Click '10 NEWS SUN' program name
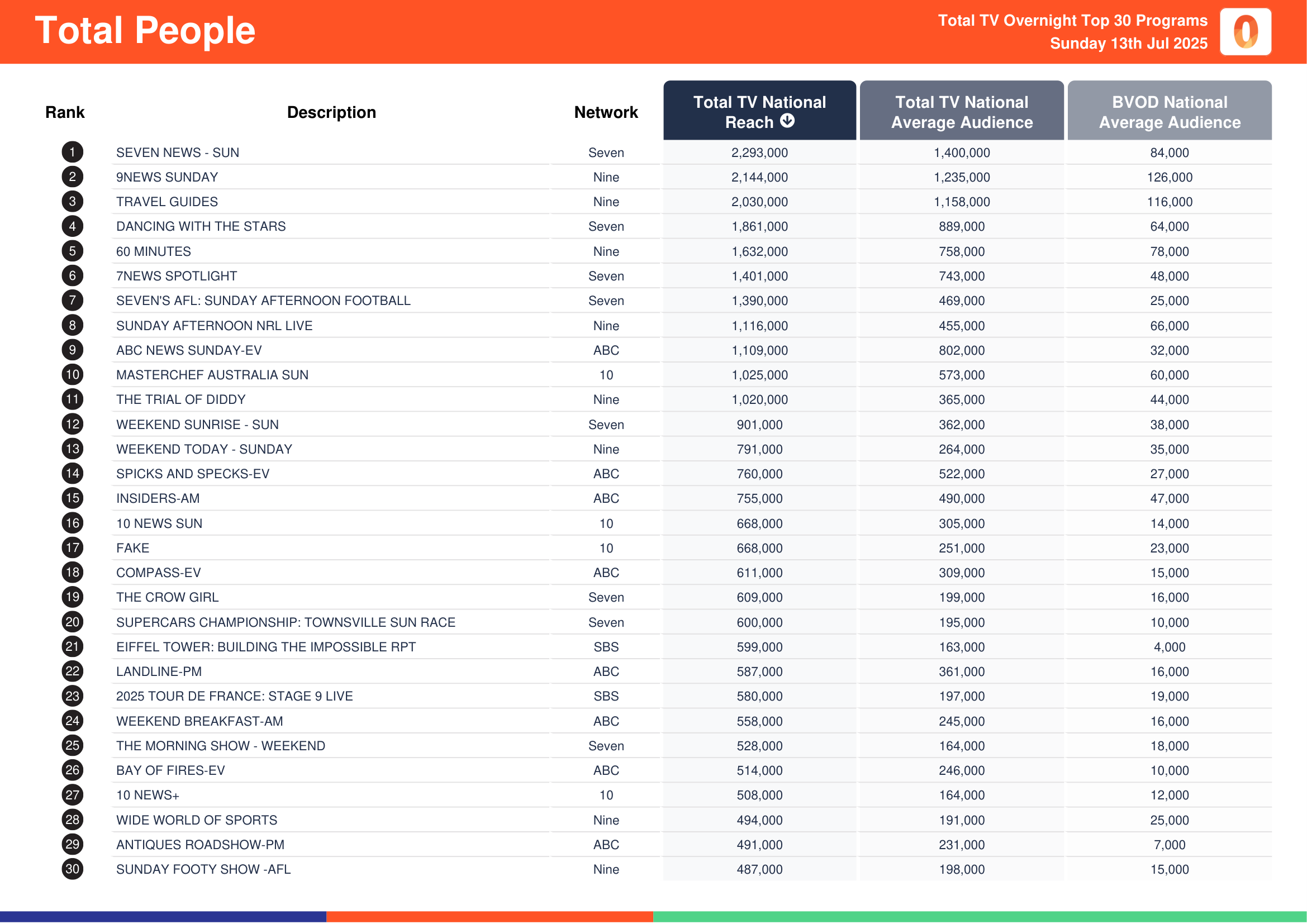The image size is (1307, 924). (159, 523)
